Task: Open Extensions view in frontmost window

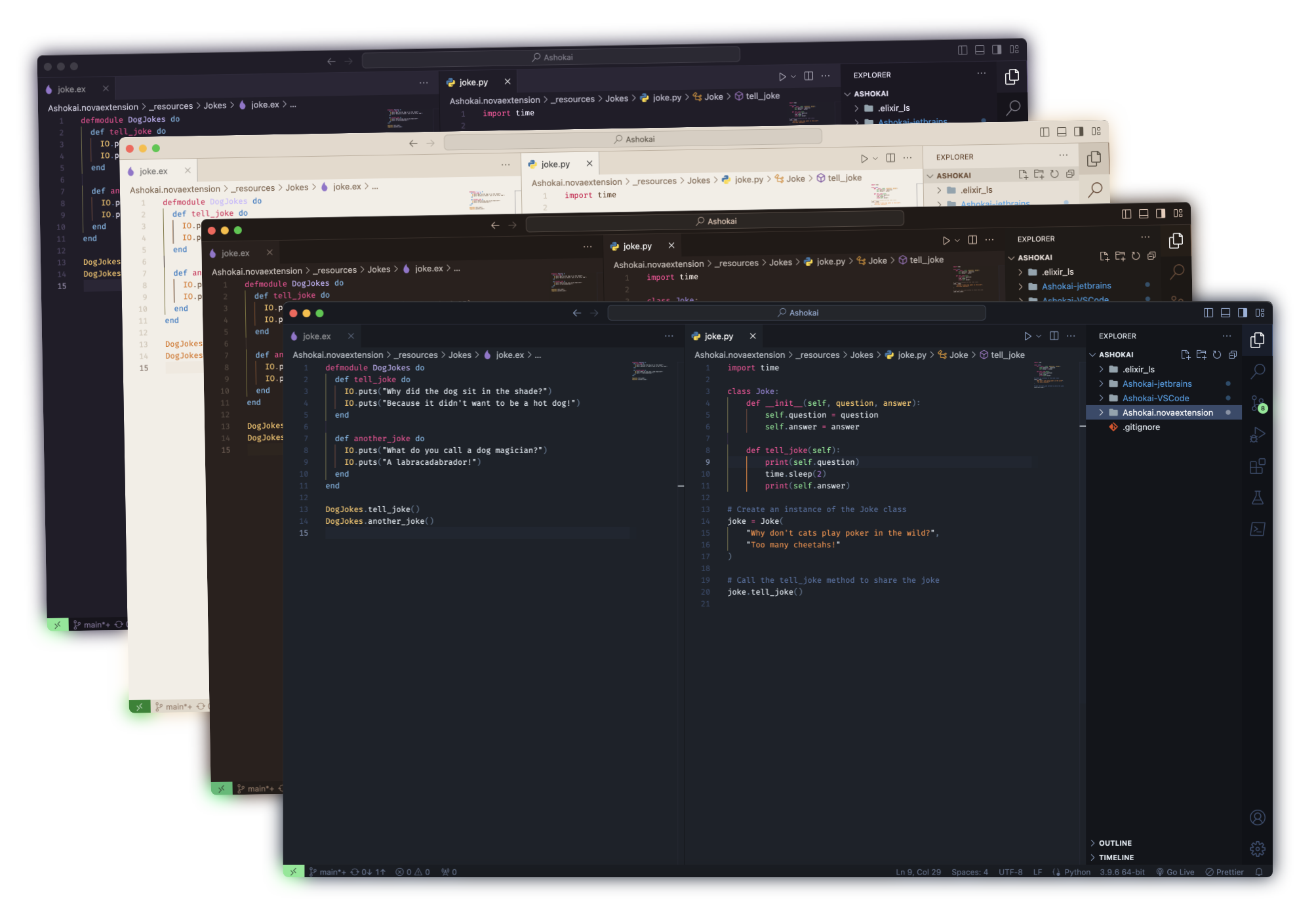Action: 1257,466
